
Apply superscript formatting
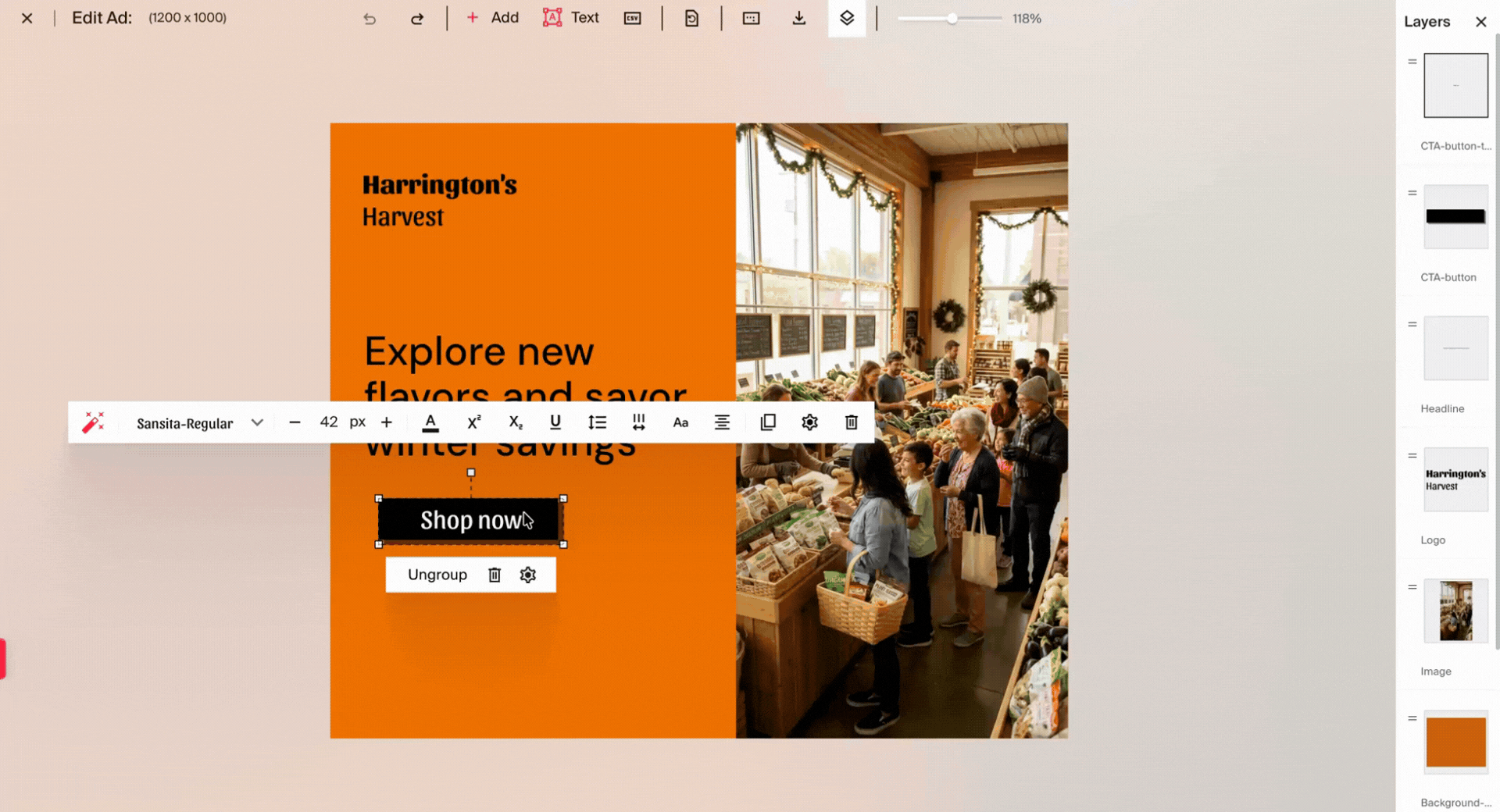click(x=473, y=422)
